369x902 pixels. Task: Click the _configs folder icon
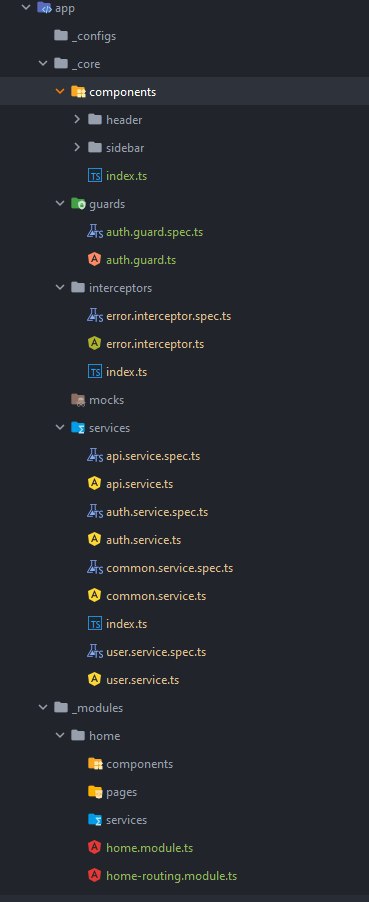(x=61, y=36)
